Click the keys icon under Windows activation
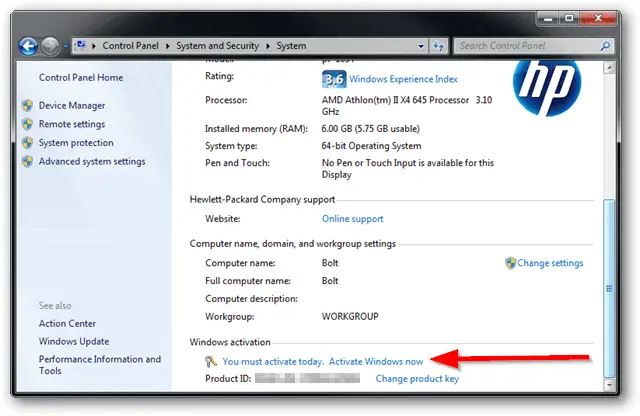 pos(211,361)
